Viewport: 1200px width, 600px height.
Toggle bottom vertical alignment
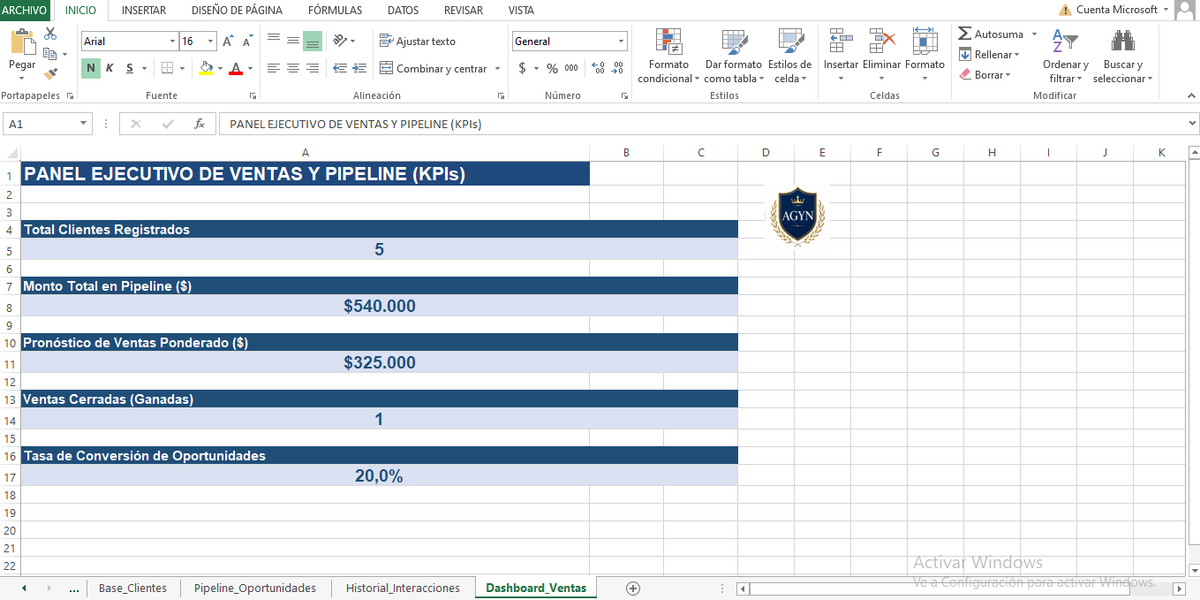[312, 41]
